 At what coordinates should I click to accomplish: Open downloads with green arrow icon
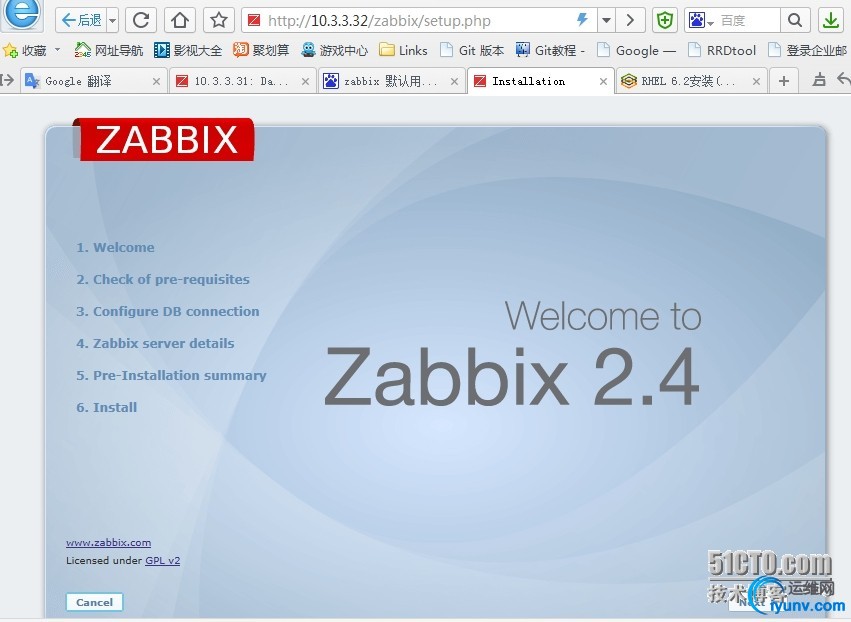(830, 21)
